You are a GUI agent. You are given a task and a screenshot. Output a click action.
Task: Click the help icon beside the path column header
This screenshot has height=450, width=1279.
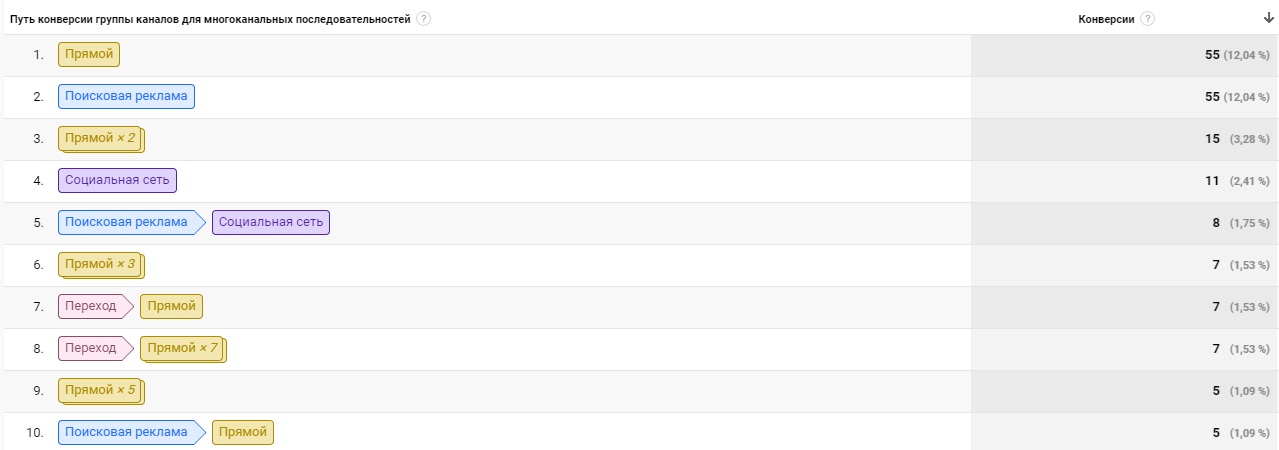click(424, 19)
